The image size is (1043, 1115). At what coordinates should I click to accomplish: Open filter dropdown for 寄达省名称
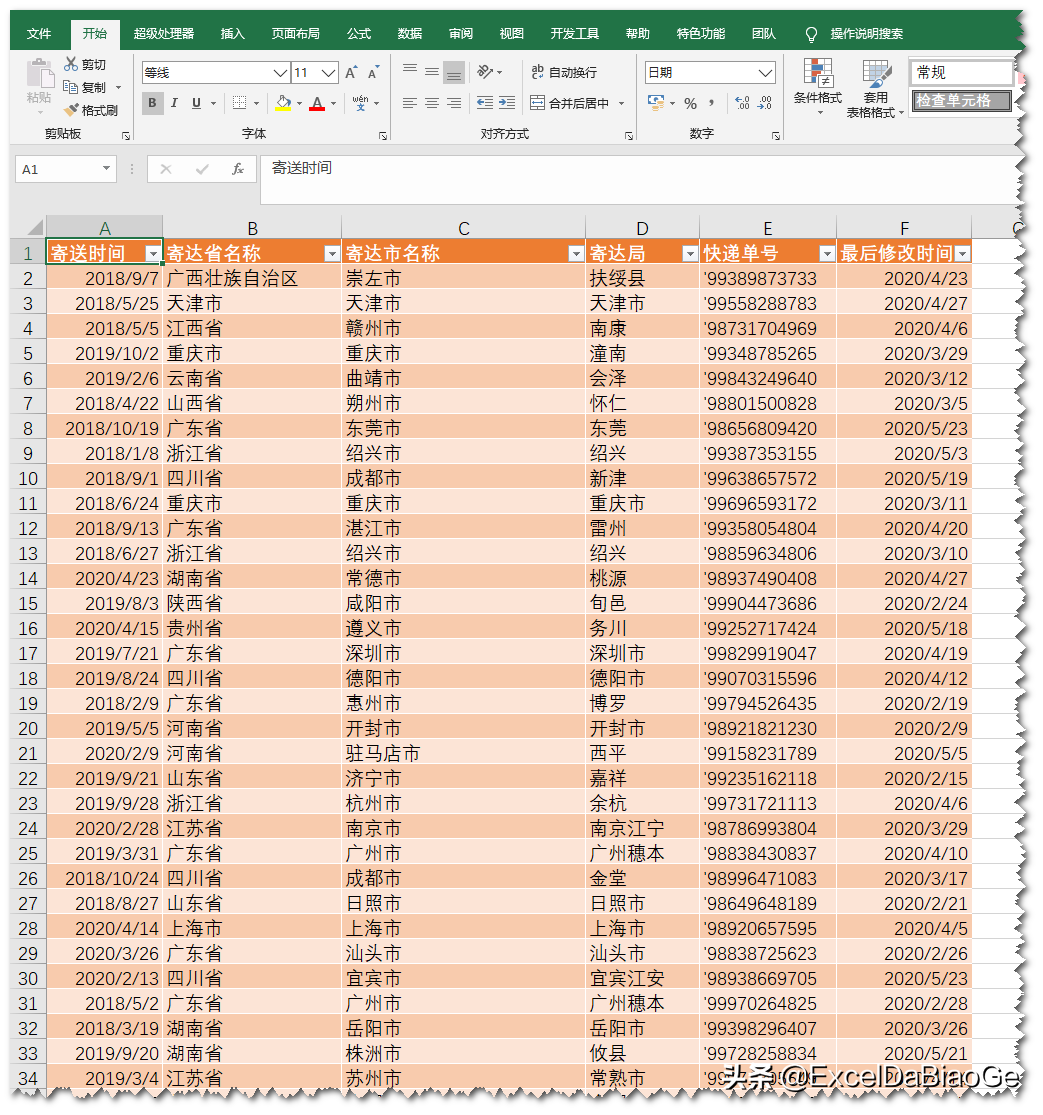[332, 254]
